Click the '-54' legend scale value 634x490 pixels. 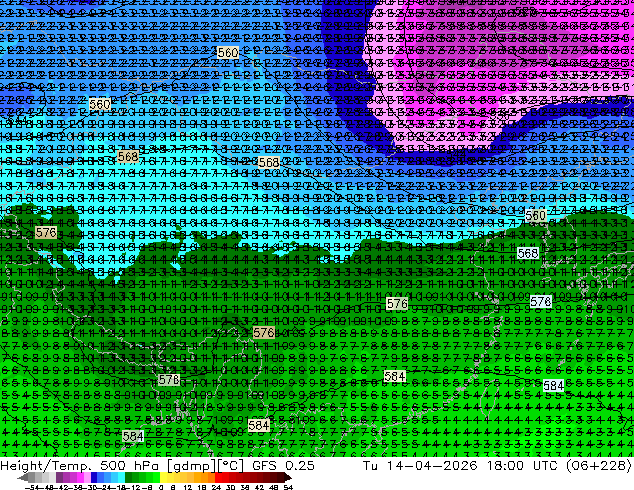[32, 487]
